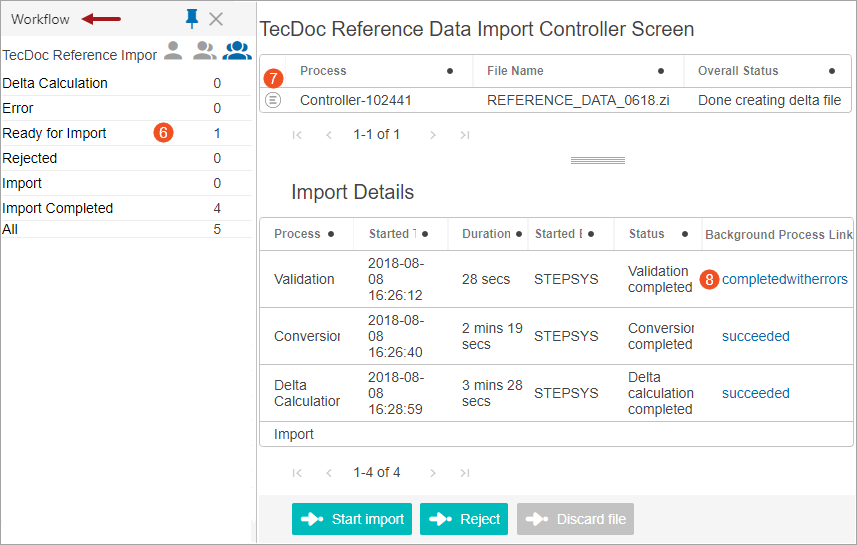Click the REFERENCE_DATA_0618.zi file name cell

coord(578,101)
